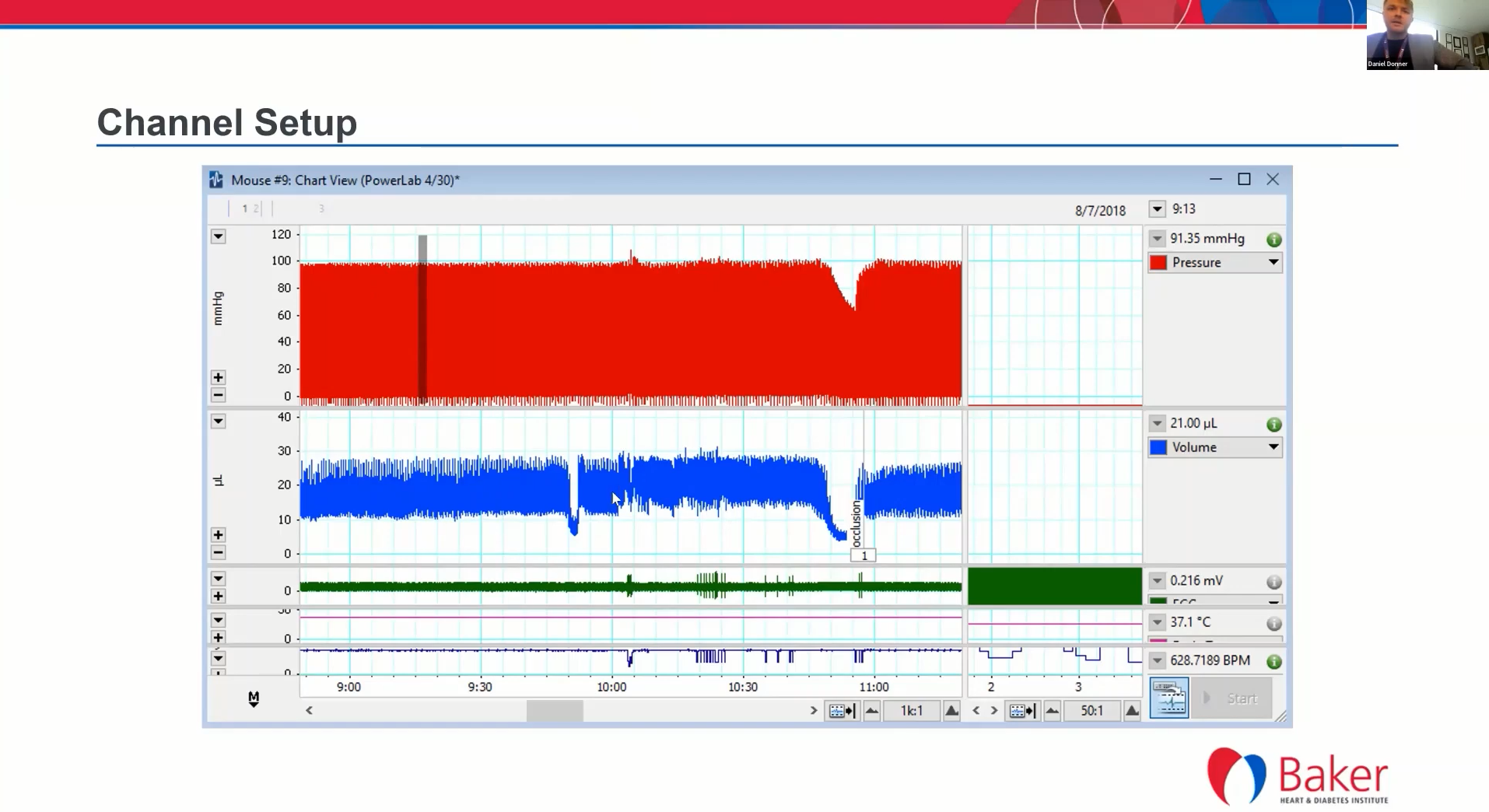The image size is (1489, 812).
Task: Click the scroll/review mode icon beside Start
Action: 1168,698
